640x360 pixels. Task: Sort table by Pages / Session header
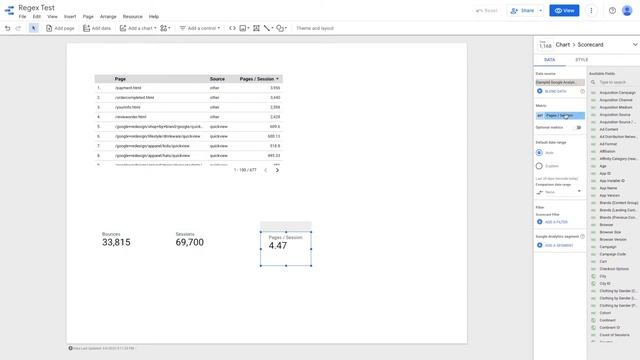pyautogui.click(x=259, y=79)
